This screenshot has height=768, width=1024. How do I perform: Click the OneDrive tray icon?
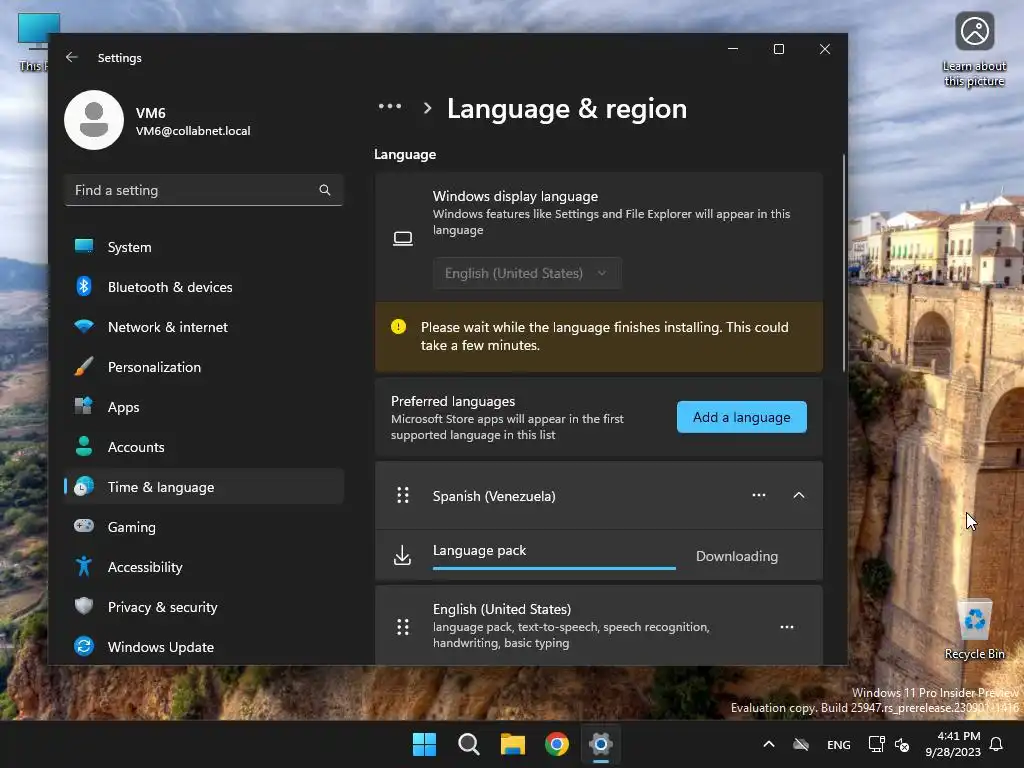click(x=801, y=744)
